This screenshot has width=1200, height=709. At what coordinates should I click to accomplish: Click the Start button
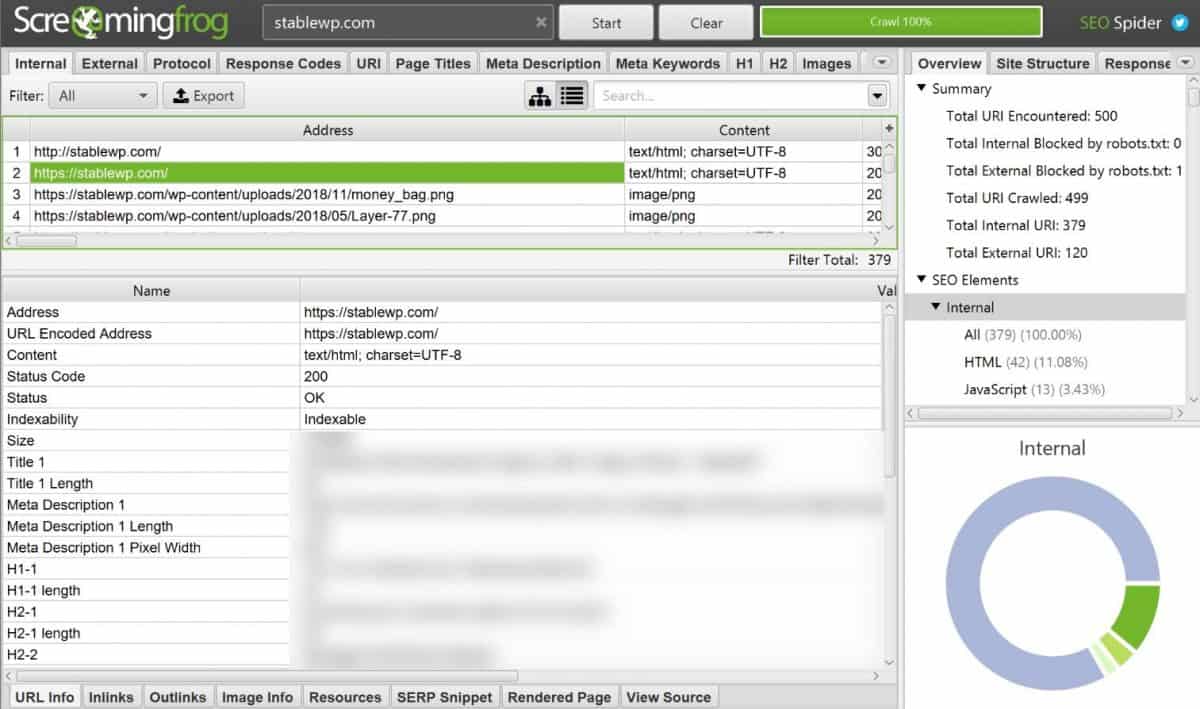click(606, 23)
